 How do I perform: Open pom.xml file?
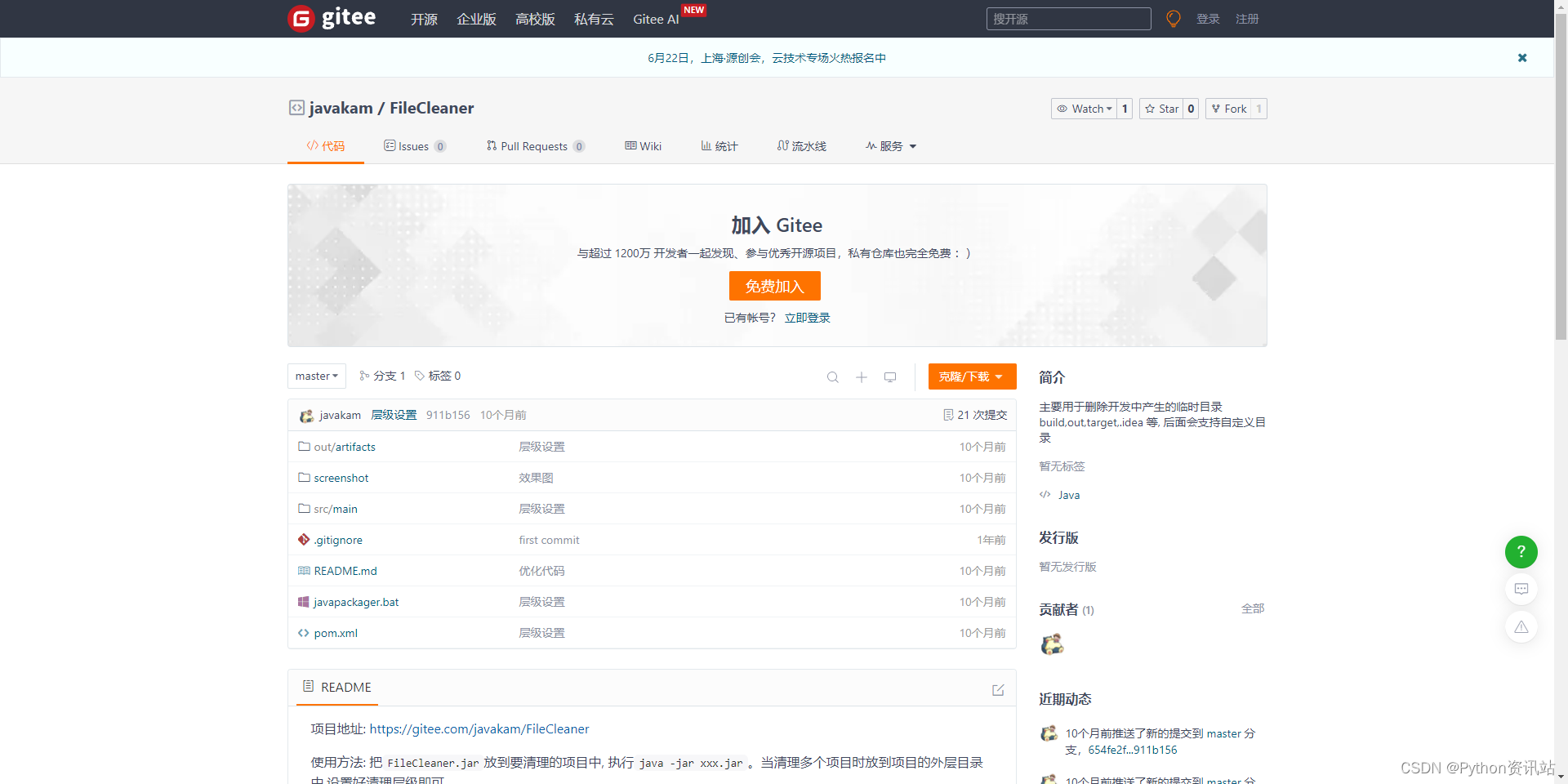336,633
